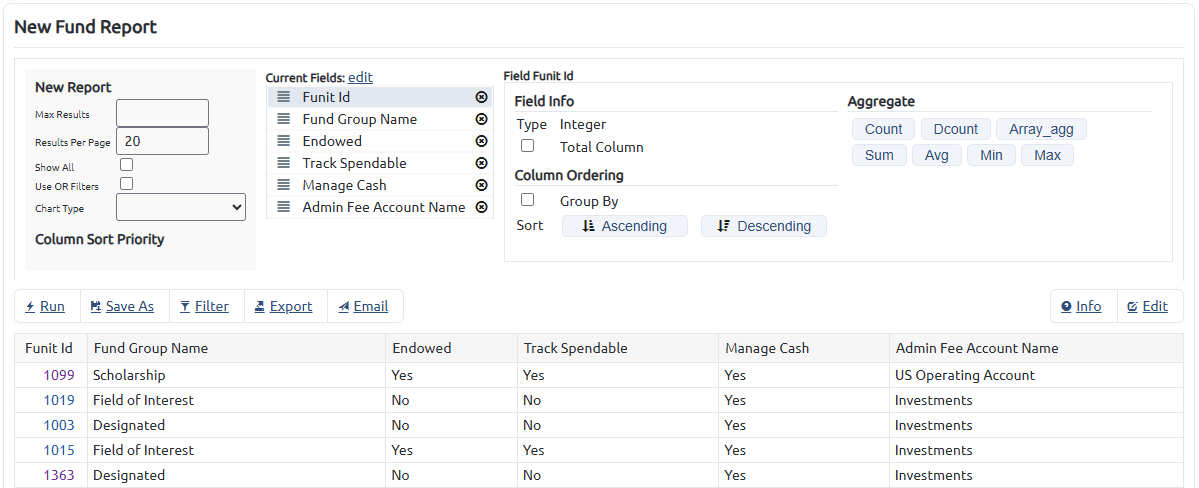Image resolution: width=1199 pixels, height=488 pixels.
Task: Grab the drag handle for Track Spendable
Action: (x=284, y=163)
